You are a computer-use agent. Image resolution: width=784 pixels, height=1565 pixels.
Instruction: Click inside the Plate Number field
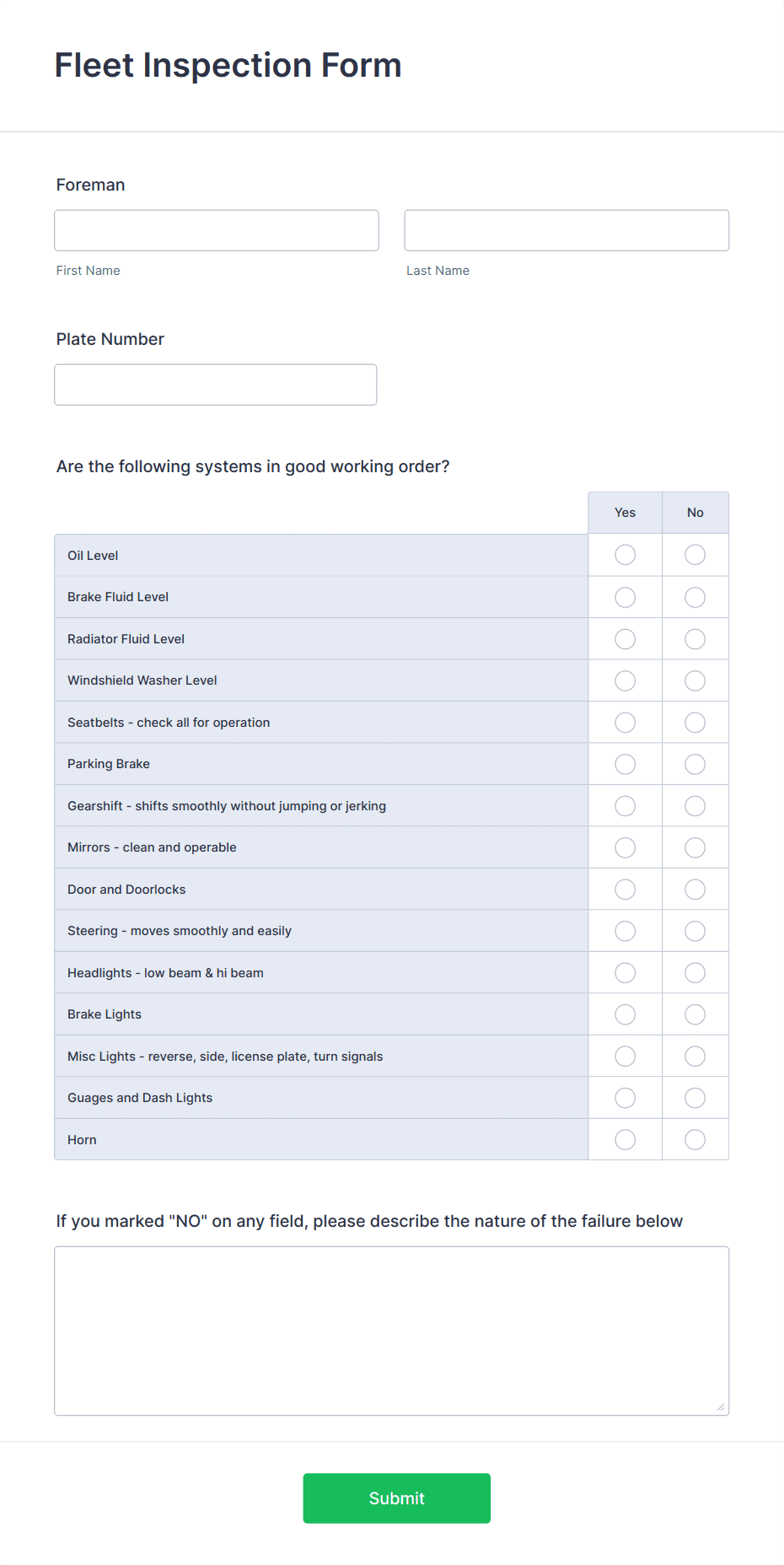tap(215, 384)
